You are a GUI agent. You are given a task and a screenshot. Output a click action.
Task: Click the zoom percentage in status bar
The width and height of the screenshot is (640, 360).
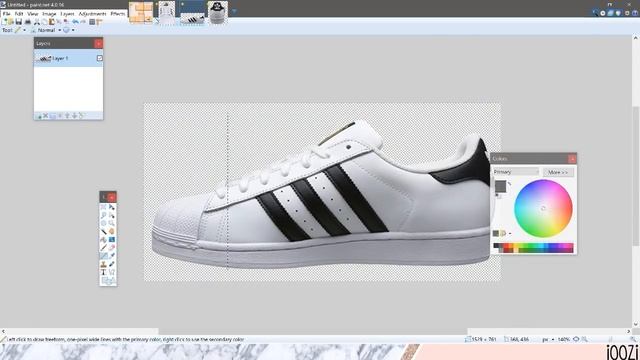point(564,339)
